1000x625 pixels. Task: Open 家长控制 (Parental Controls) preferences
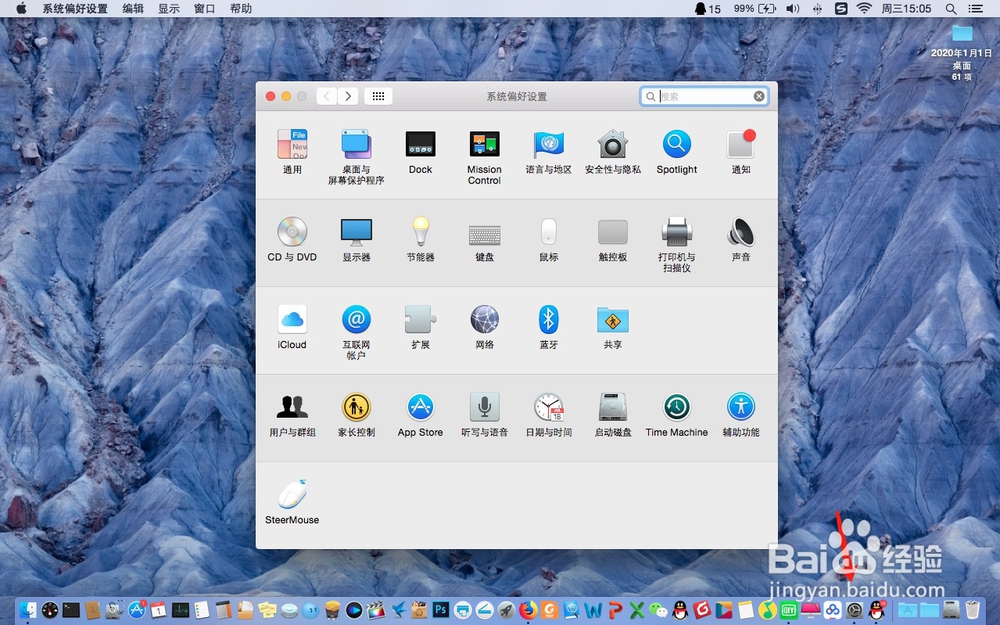coord(356,415)
